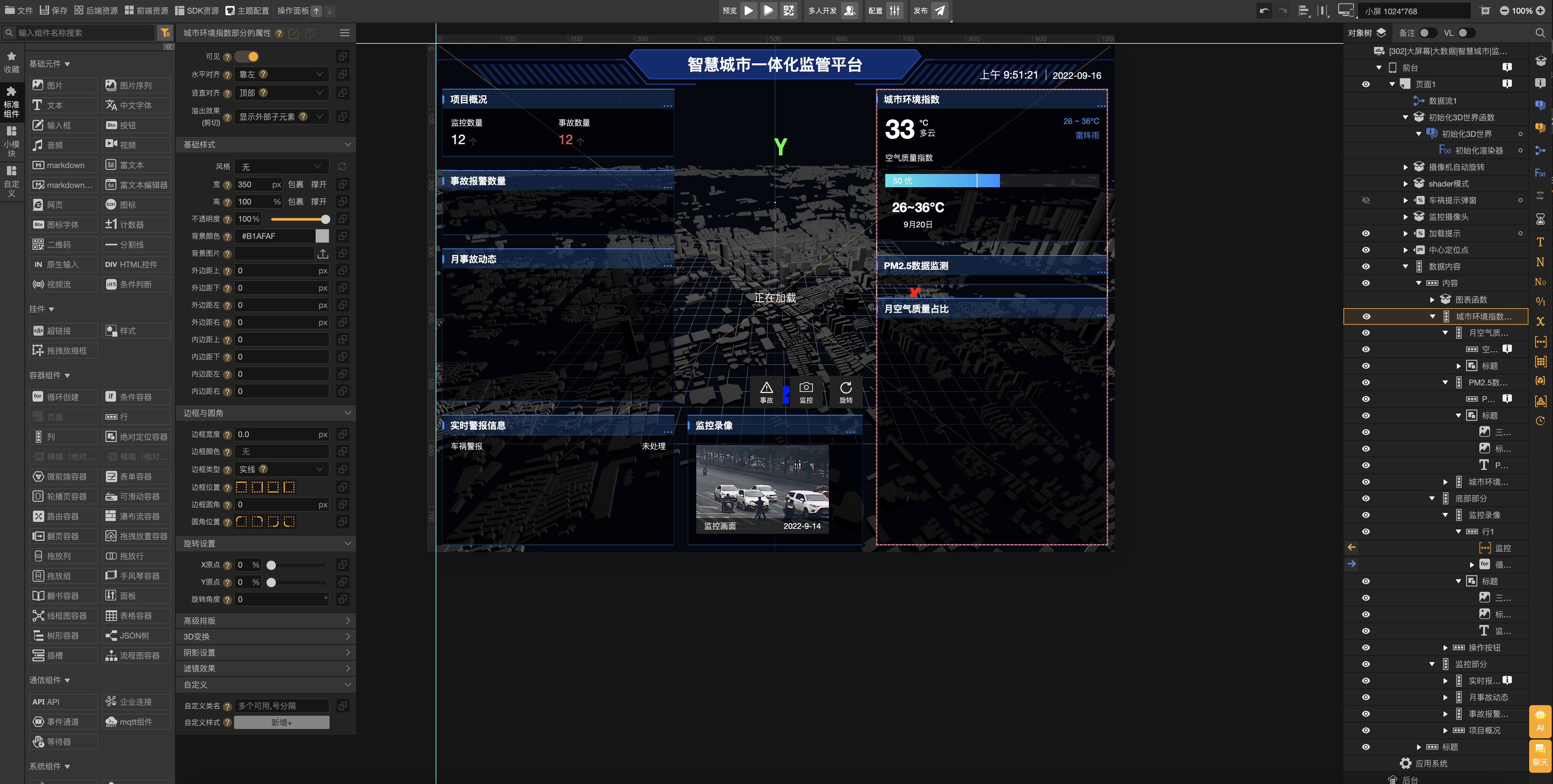
Task: Click the undo arrow icon
Action: [1264, 10]
